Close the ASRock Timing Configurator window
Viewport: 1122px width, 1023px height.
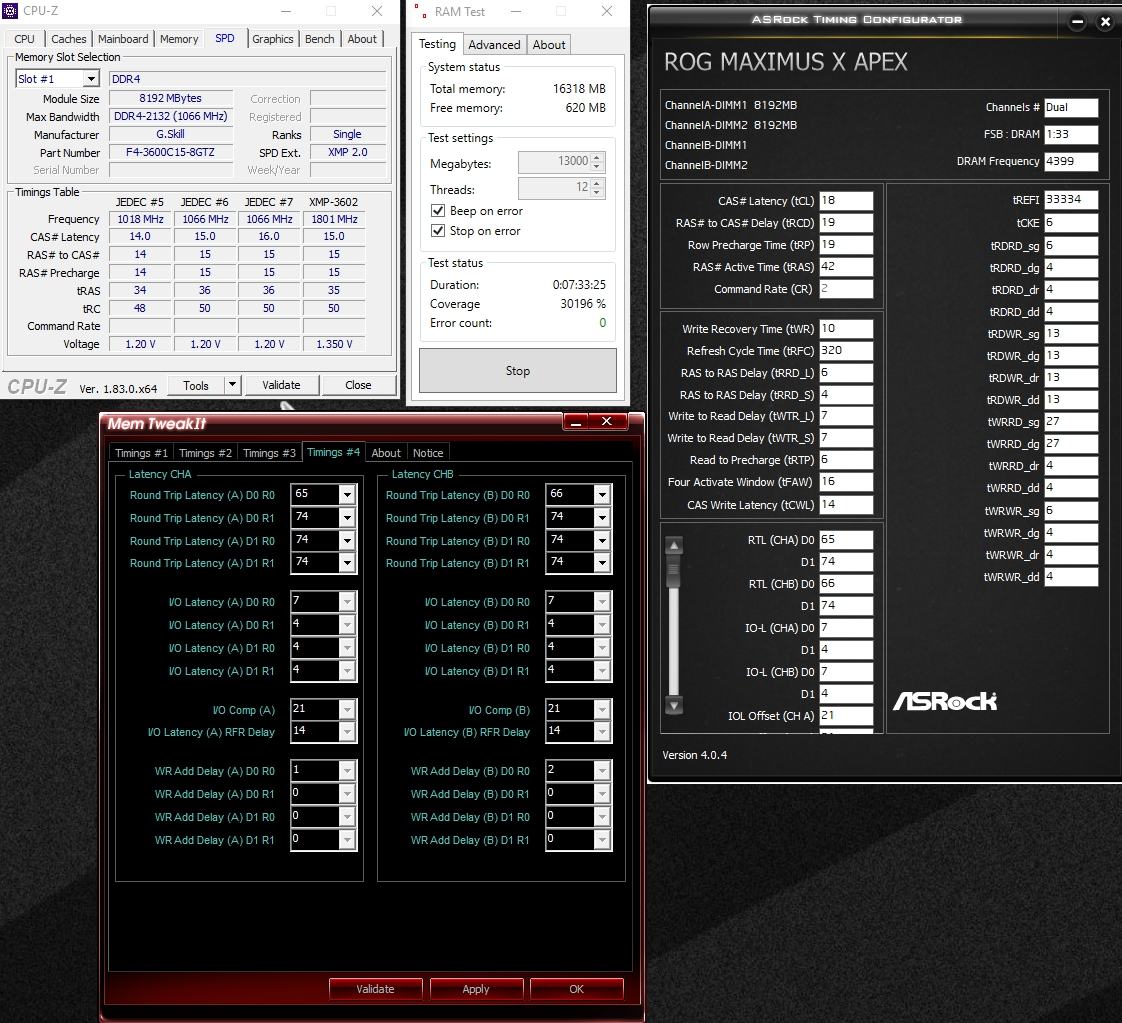click(1105, 21)
